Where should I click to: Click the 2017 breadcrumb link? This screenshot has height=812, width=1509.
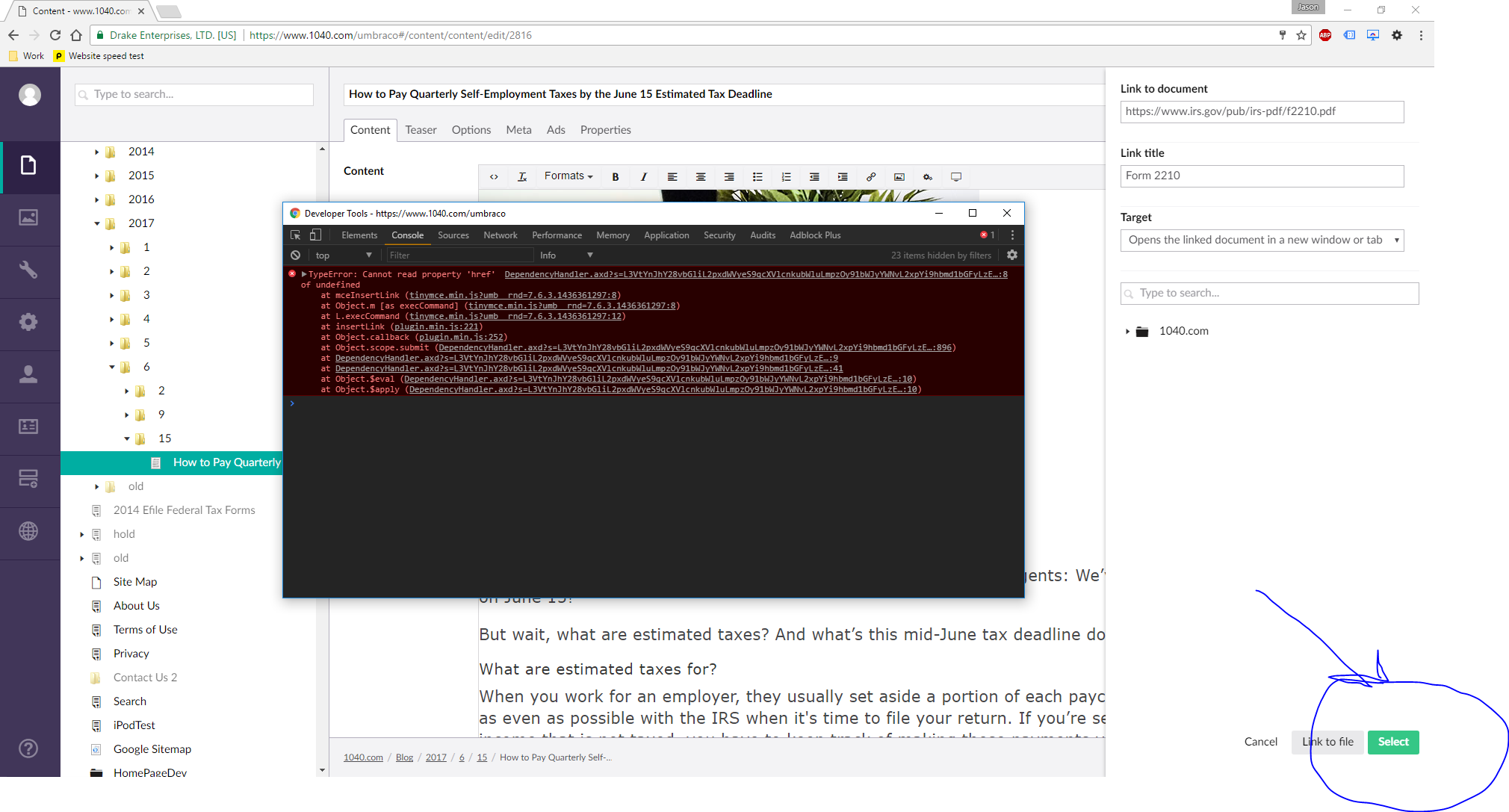point(436,757)
